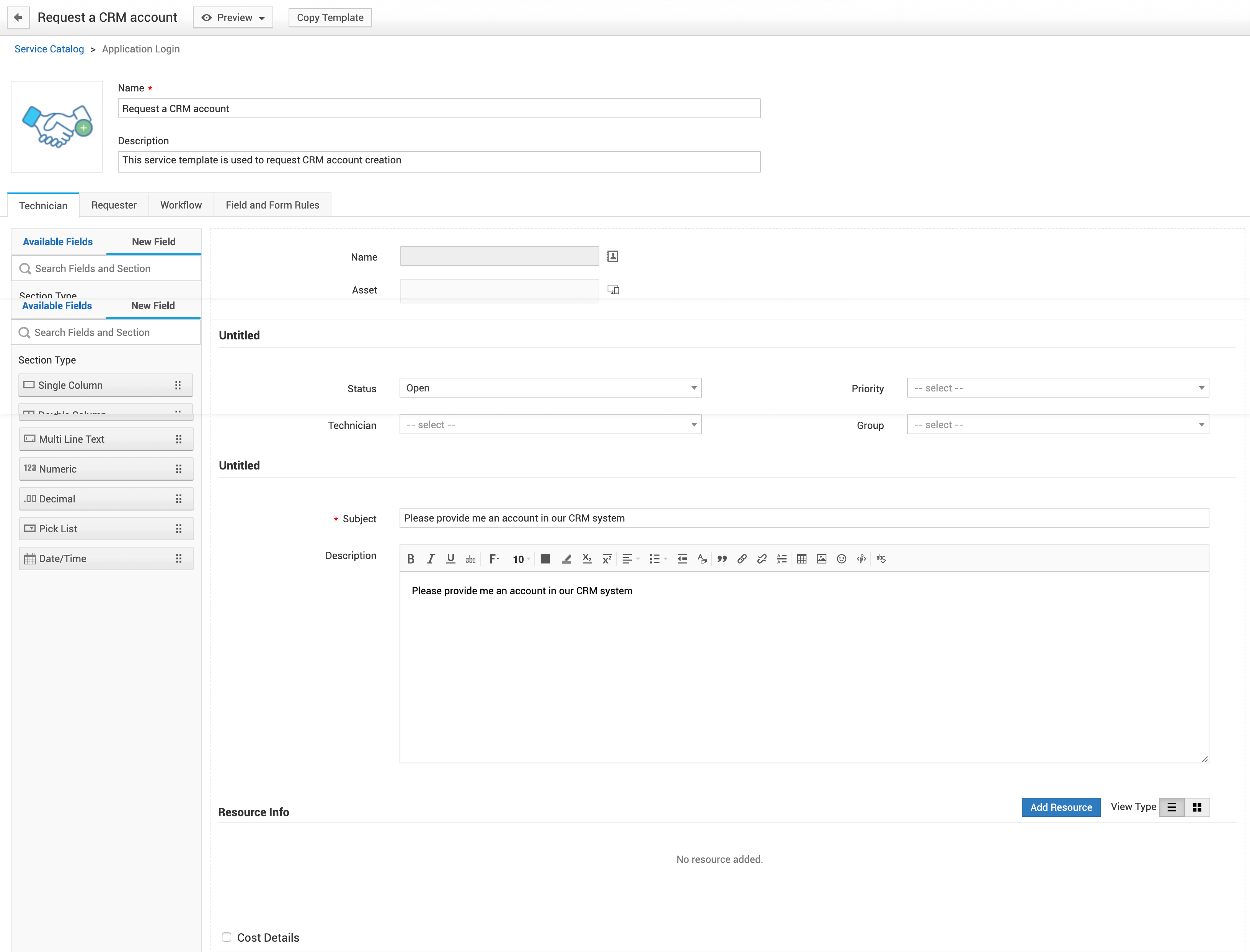Click the insert image icon
Viewport: 1250px width, 952px height.
[821, 559]
